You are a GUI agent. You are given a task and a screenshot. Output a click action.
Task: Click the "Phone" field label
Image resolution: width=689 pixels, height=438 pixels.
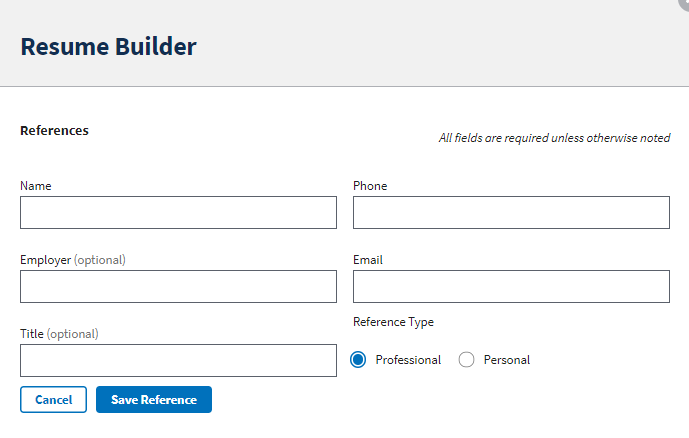[370, 186]
